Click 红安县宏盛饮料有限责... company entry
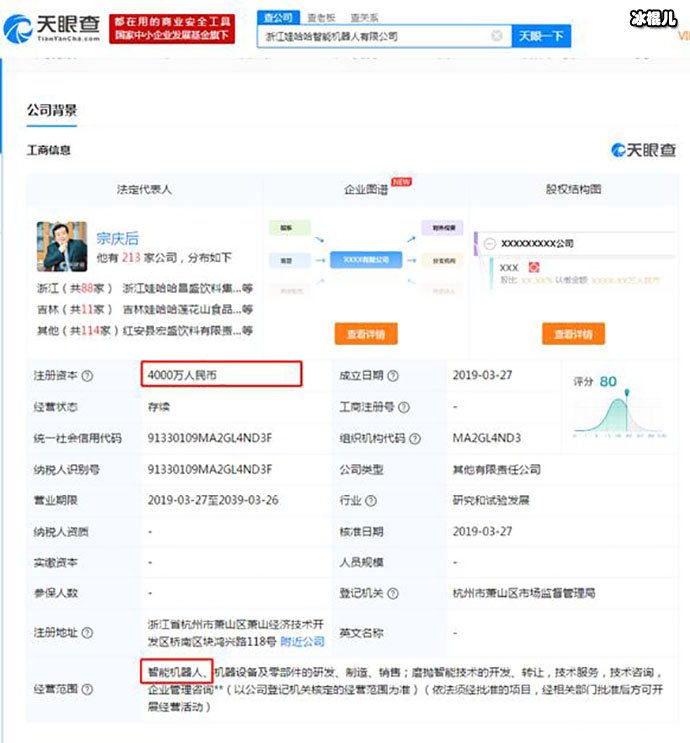This screenshot has height=743, width=690. pos(188,330)
